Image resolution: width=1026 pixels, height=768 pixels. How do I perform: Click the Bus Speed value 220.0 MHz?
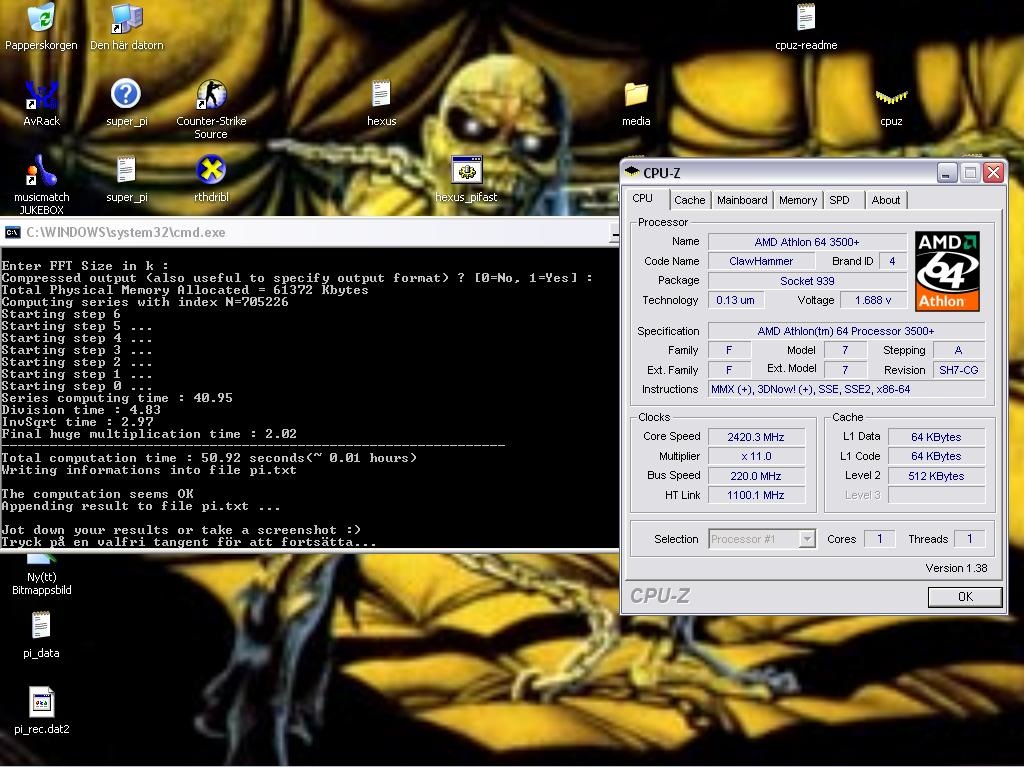point(756,476)
